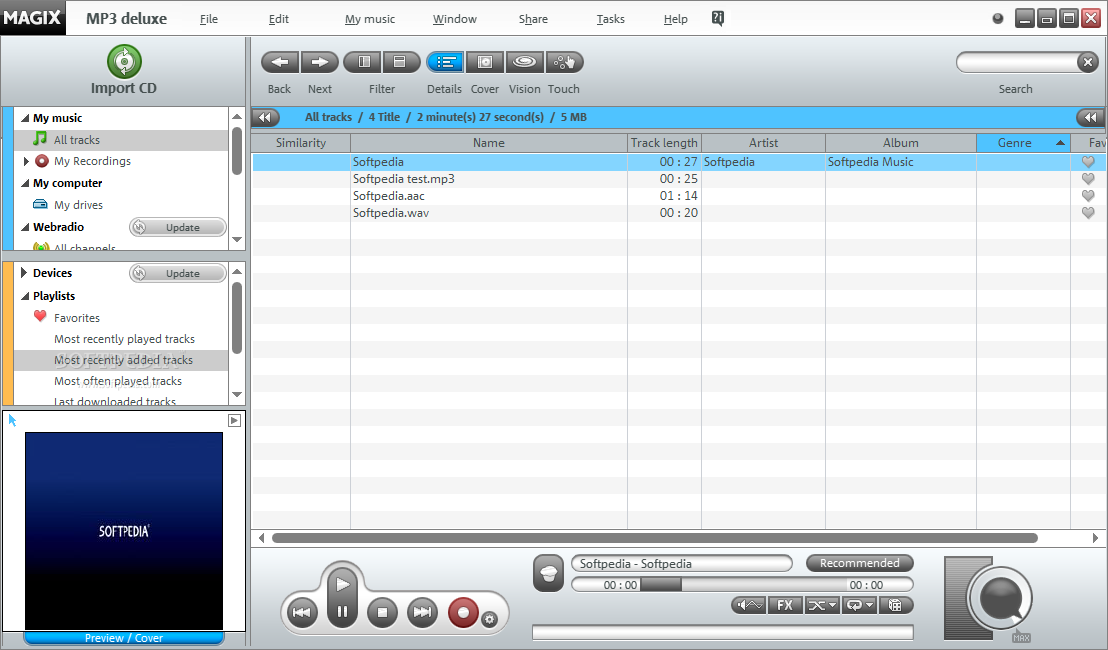Open the FX effects button
The image size is (1108, 650).
point(785,605)
